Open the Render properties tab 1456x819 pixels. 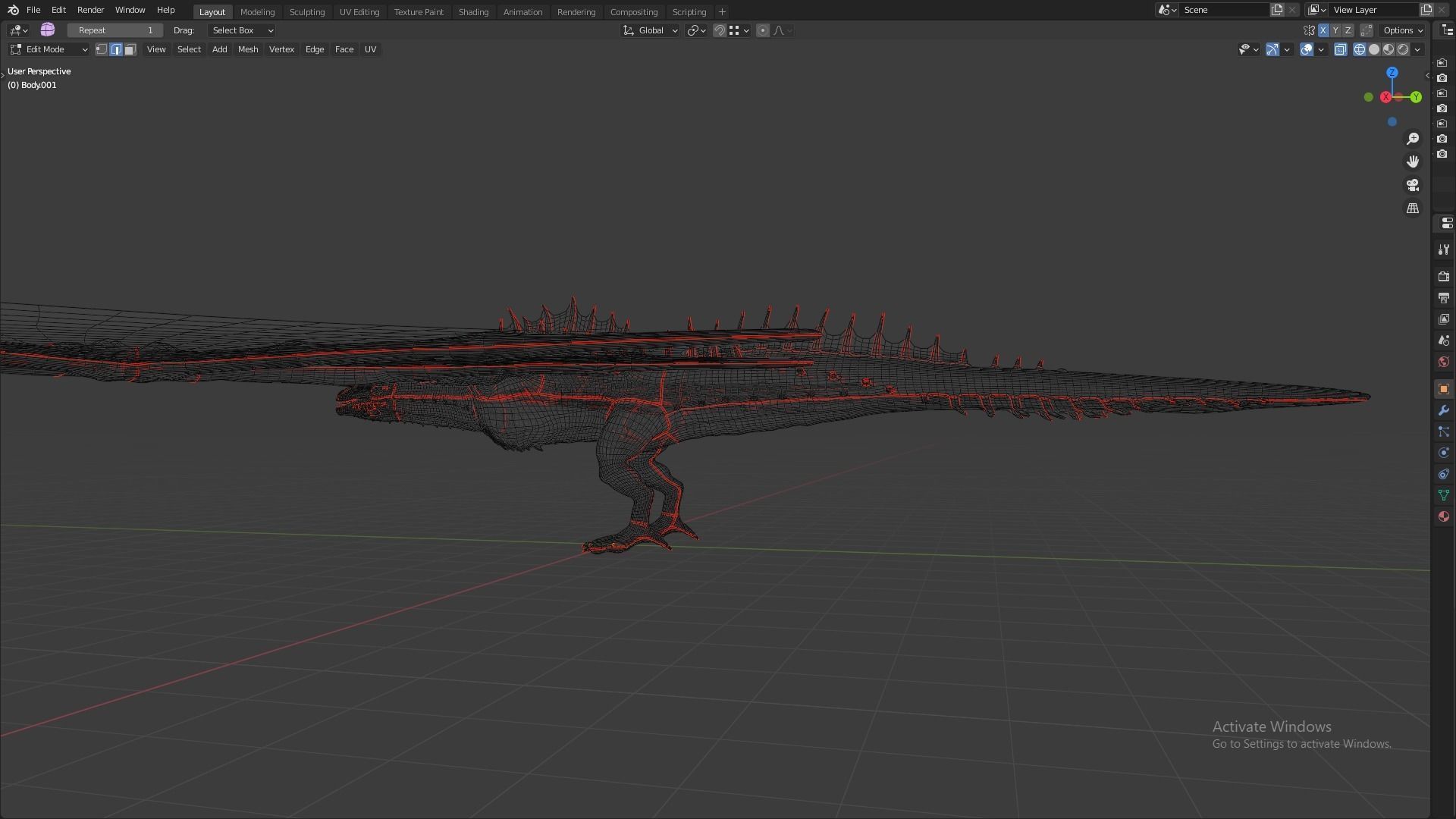tap(1444, 277)
